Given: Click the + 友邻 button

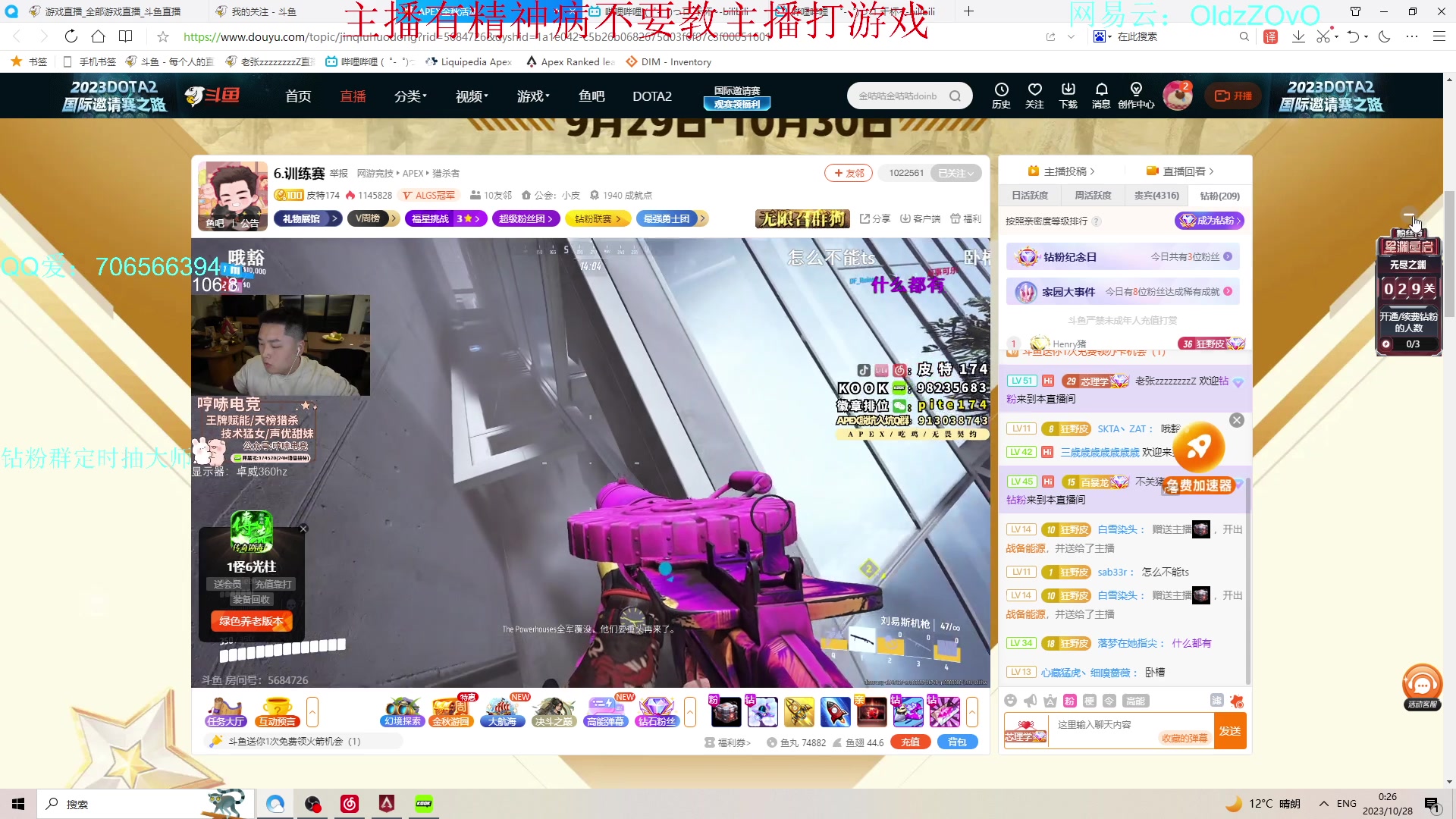Looking at the screenshot, I should [x=849, y=174].
